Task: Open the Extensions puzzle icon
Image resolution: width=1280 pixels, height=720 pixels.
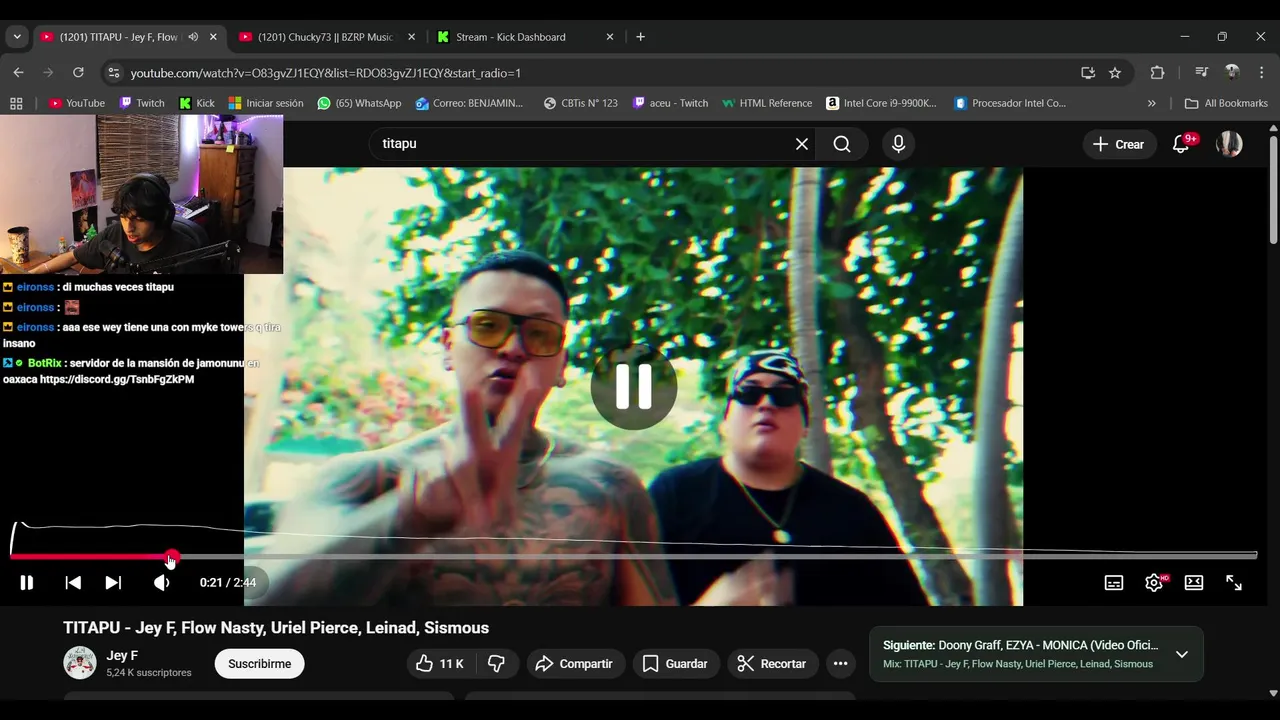Action: (x=1157, y=73)
